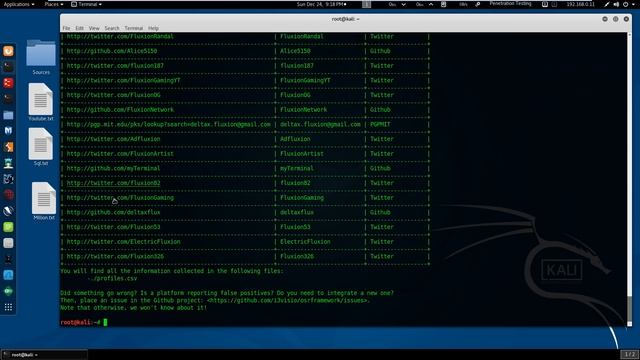Click the 'Adfluxion' alias cell
The width and height of the screenshot is (640, 360).
click(295, 139)
